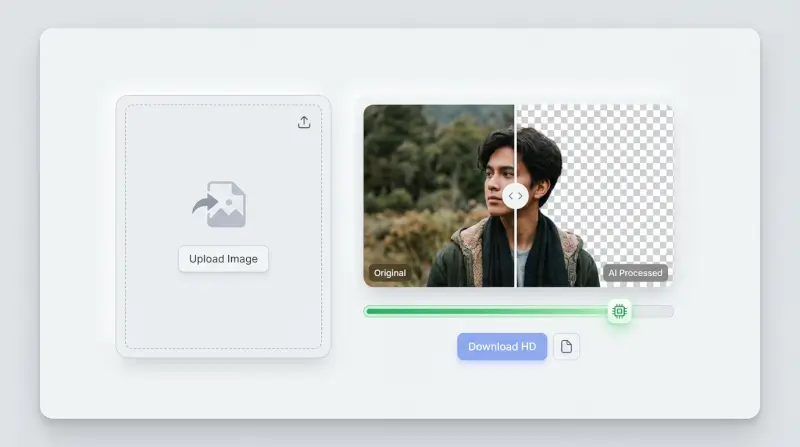This screenshot has width=800, height=447.
Task: Click the green progress bar track
Action: click(x=518, y=311)
